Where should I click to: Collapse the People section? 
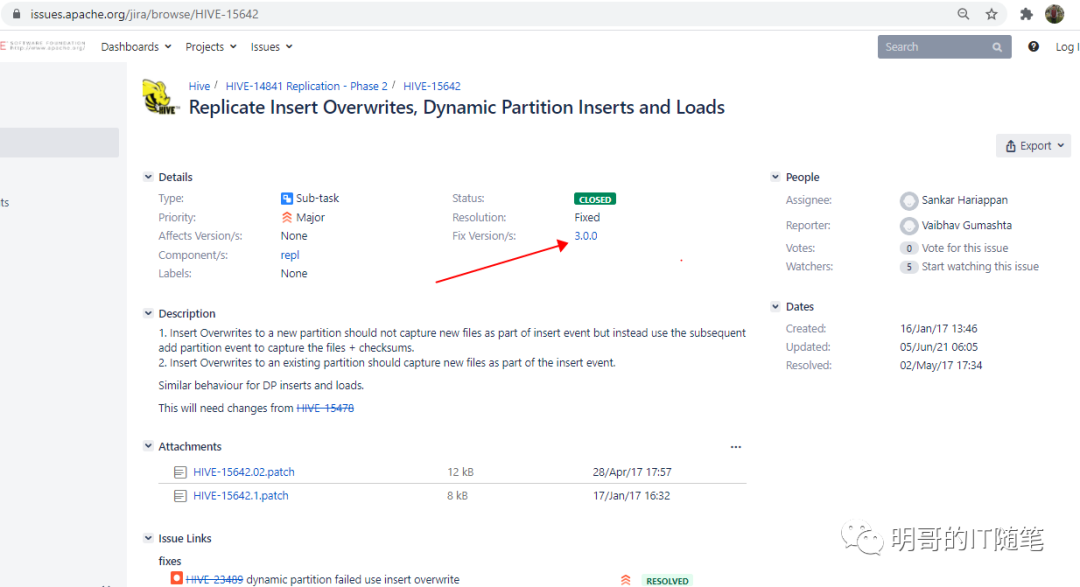[x=776, y=177]
